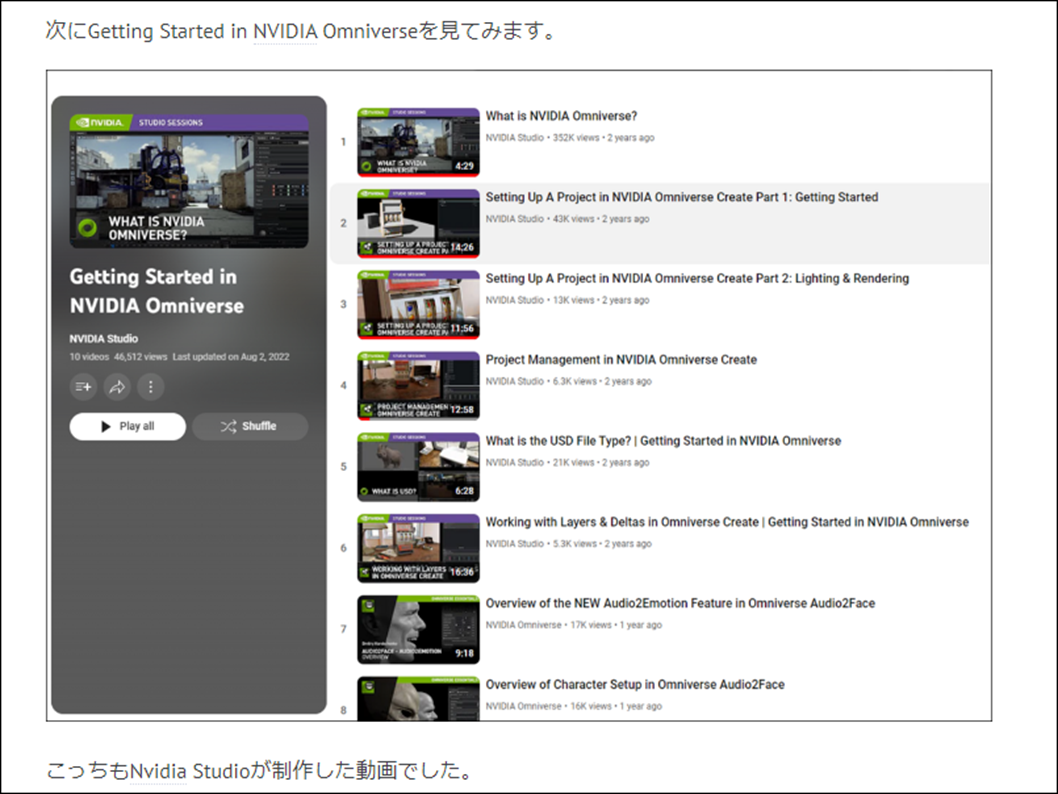This screenshot has height=794, width=1058.
Task: Open Overview of the NEW Audio2Emotion Feature title
Action: (x=680, y=603)
